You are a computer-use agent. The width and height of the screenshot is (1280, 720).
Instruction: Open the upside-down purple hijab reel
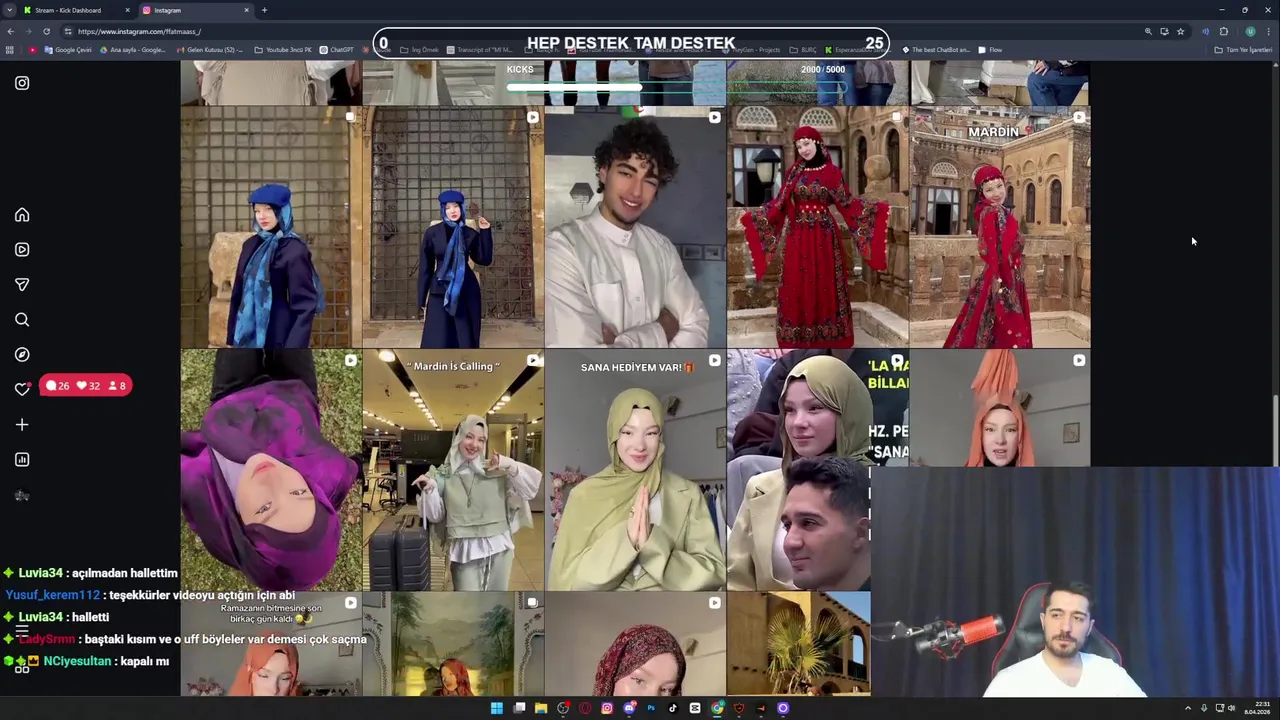(271, 470)
